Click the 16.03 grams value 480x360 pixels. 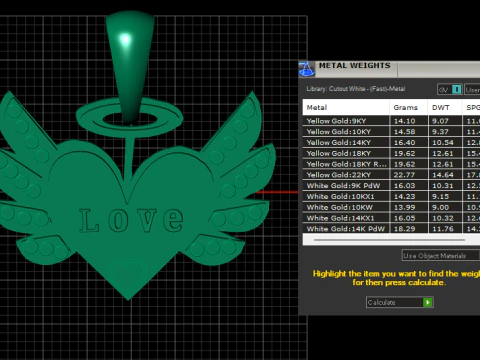click(405, 186)
